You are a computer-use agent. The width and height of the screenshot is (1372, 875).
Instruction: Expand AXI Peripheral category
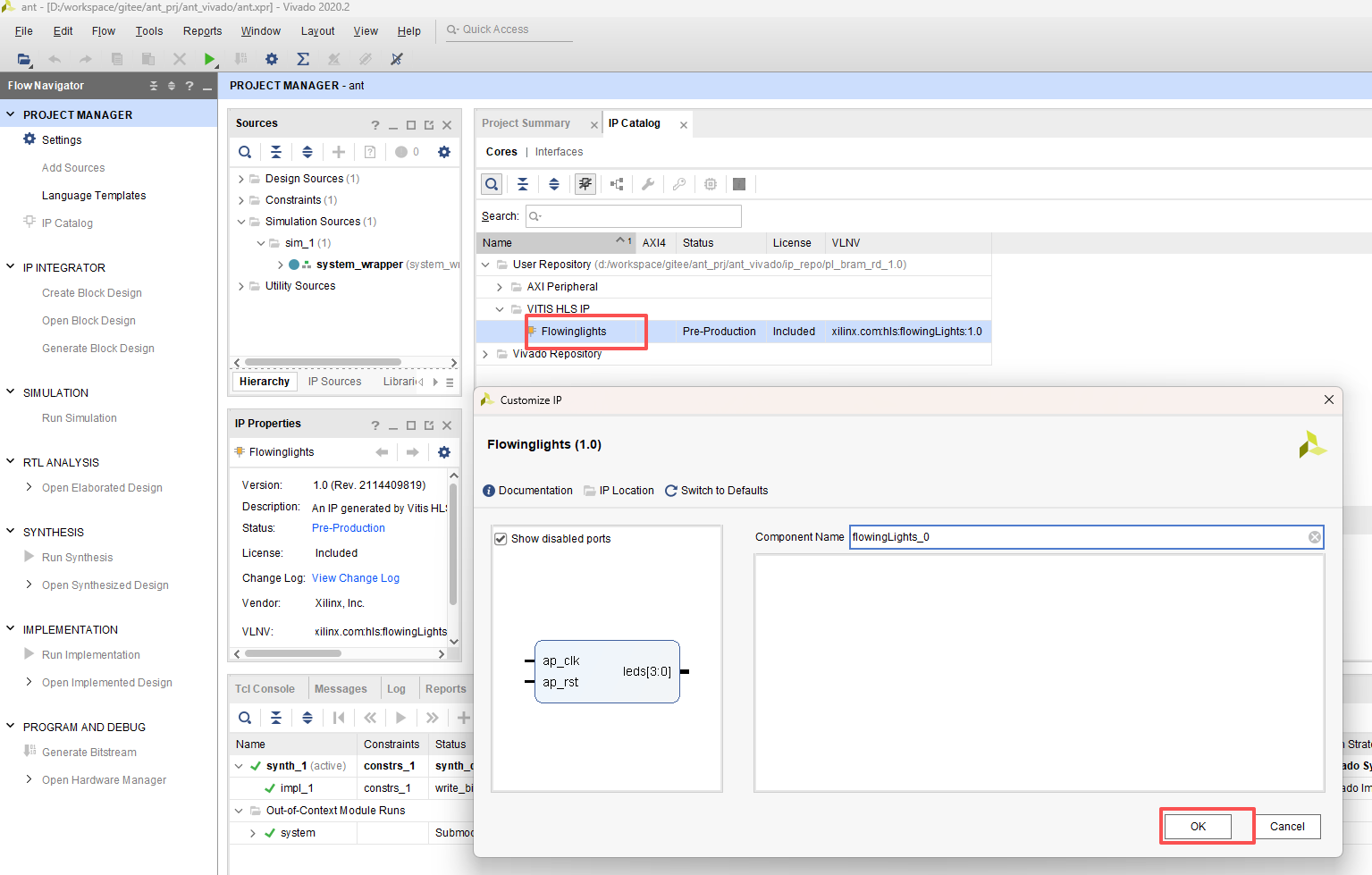[x=500, y=287]
